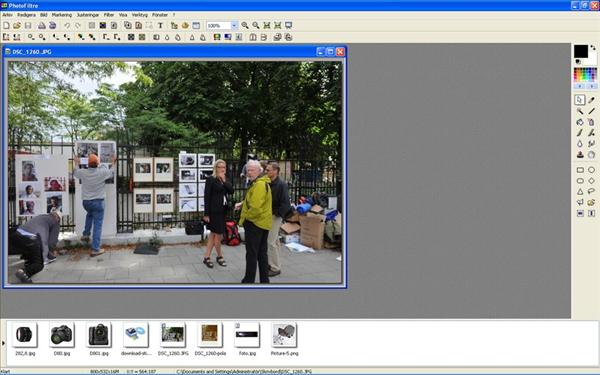Select the Text (T) toolbar icon

coord(160,26)
